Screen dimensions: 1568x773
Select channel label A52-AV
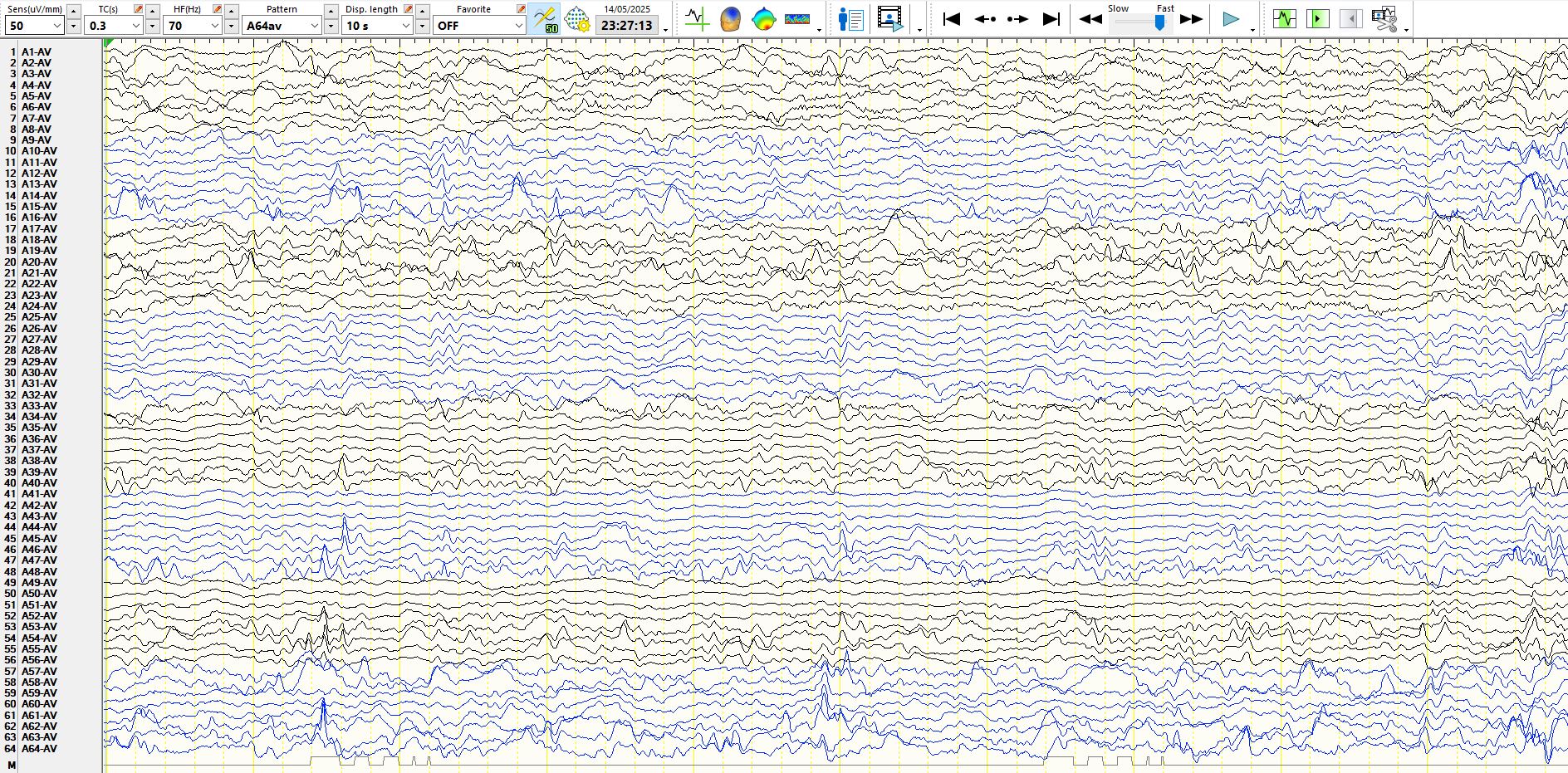39,616
